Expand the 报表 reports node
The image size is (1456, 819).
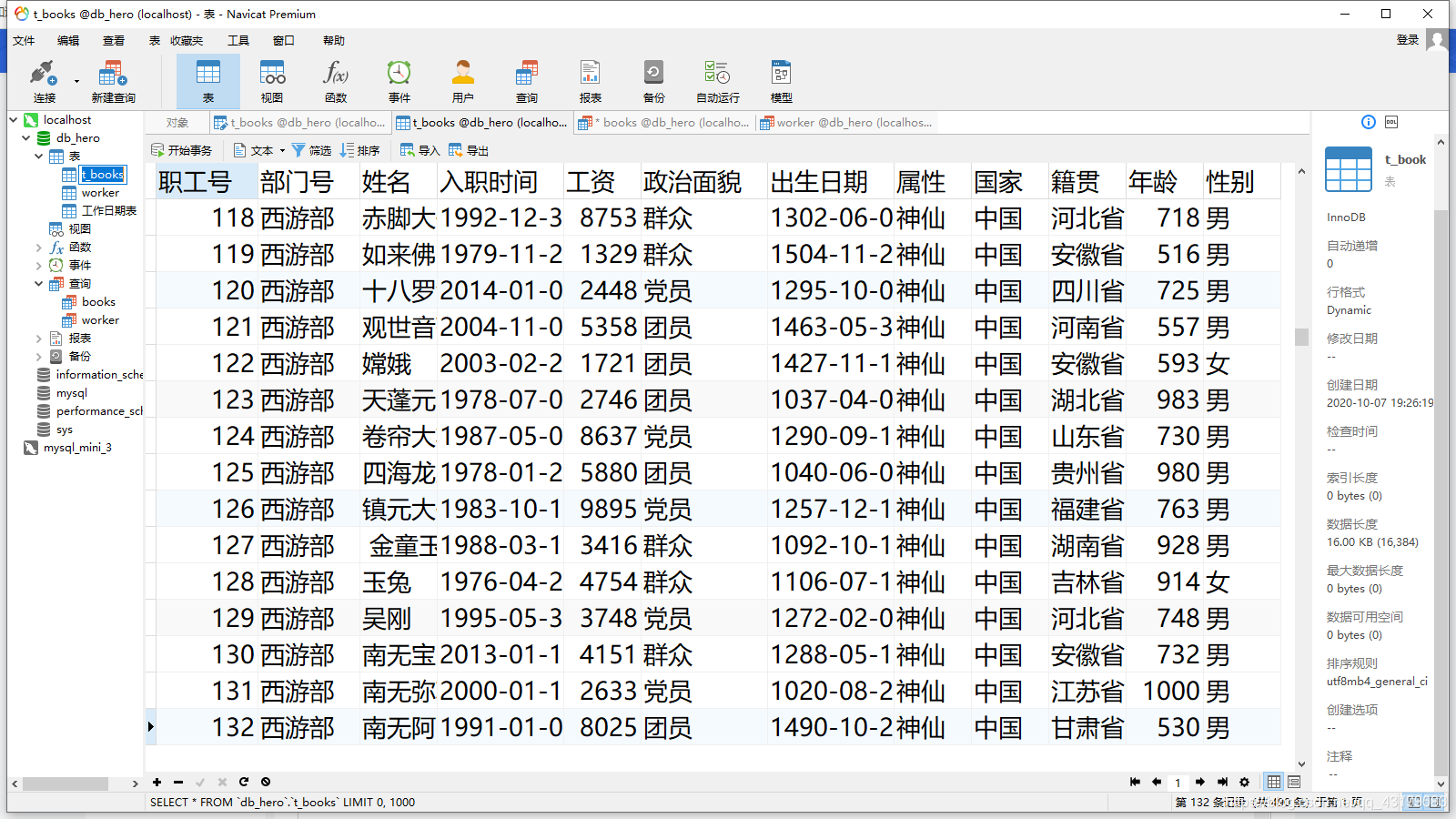[x=39, y=338]
